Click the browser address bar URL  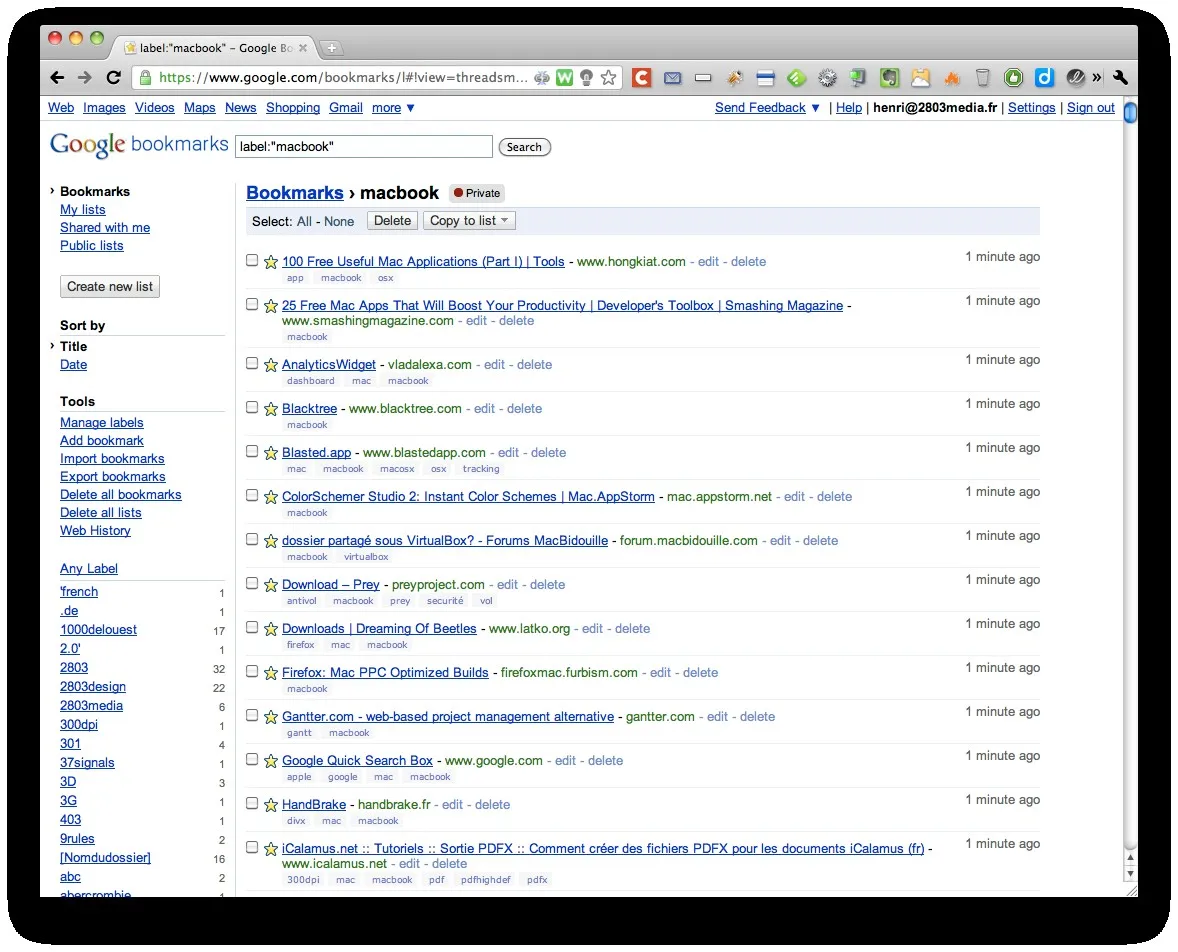tap(343, 77)
